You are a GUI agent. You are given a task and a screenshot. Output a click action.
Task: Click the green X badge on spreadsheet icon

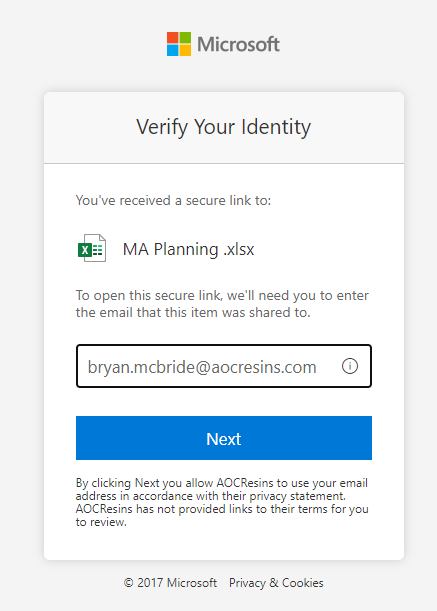coord(85,250)
